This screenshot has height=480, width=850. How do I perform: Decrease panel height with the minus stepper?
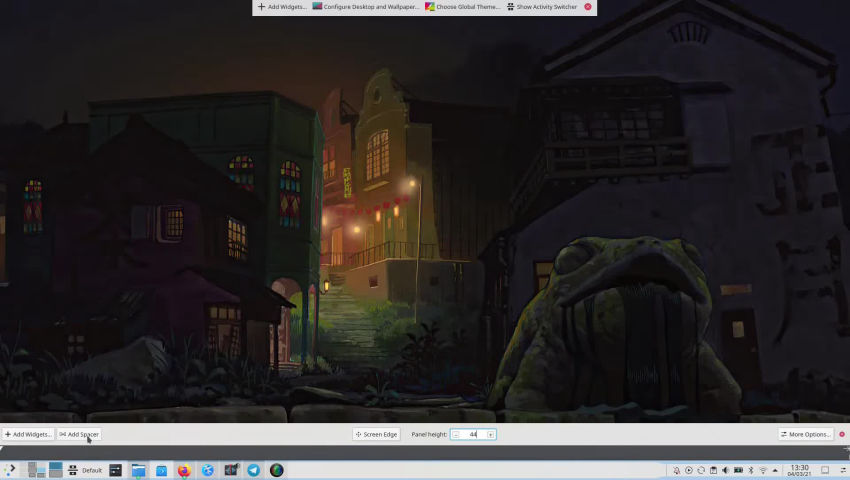click(456, 434)
